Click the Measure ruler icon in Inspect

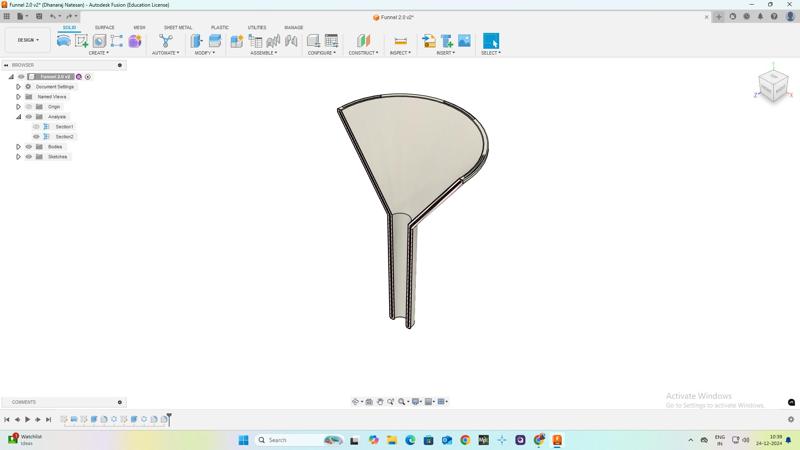coord(401,41)
